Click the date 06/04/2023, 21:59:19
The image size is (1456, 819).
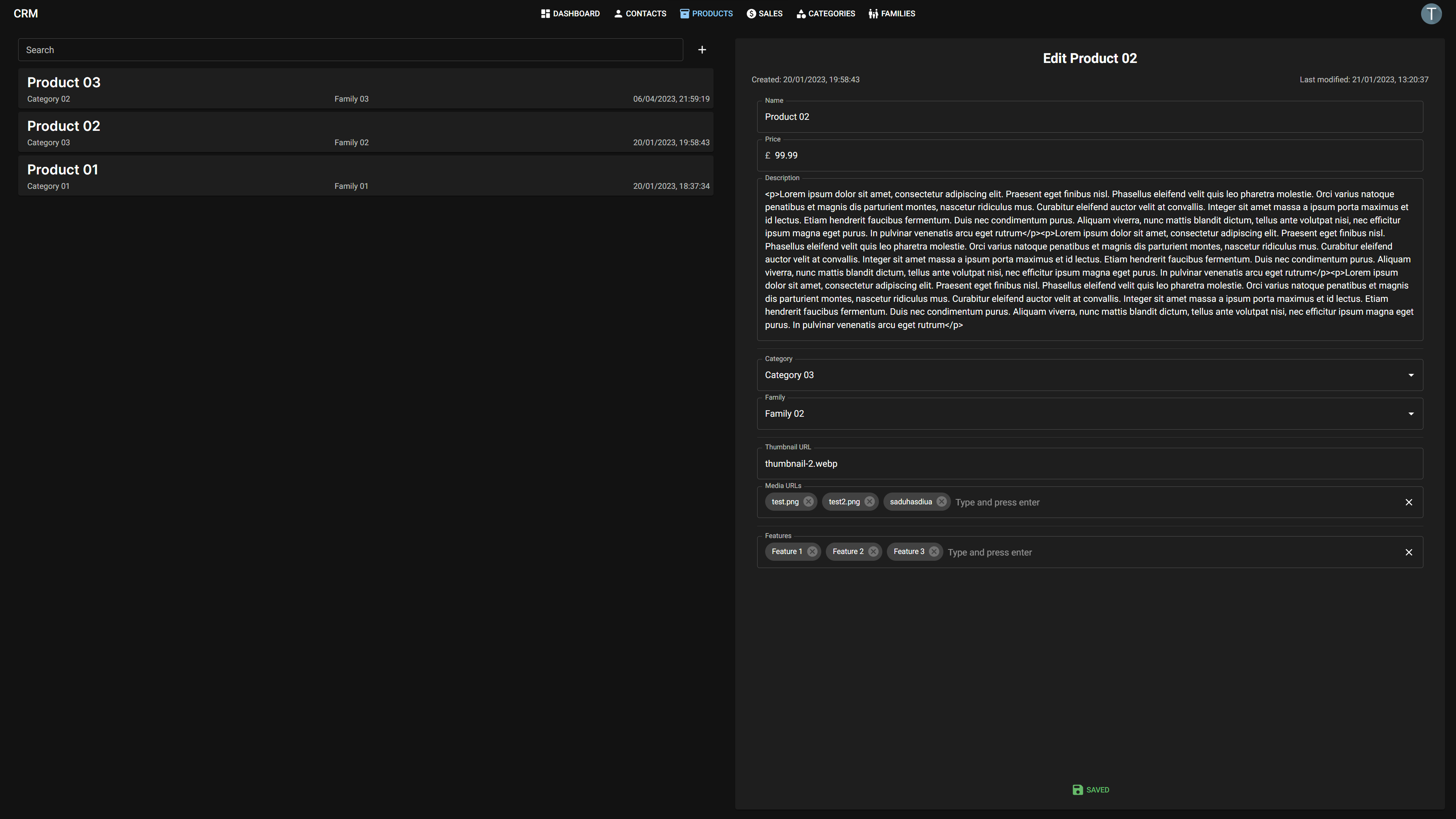[671, 99]
